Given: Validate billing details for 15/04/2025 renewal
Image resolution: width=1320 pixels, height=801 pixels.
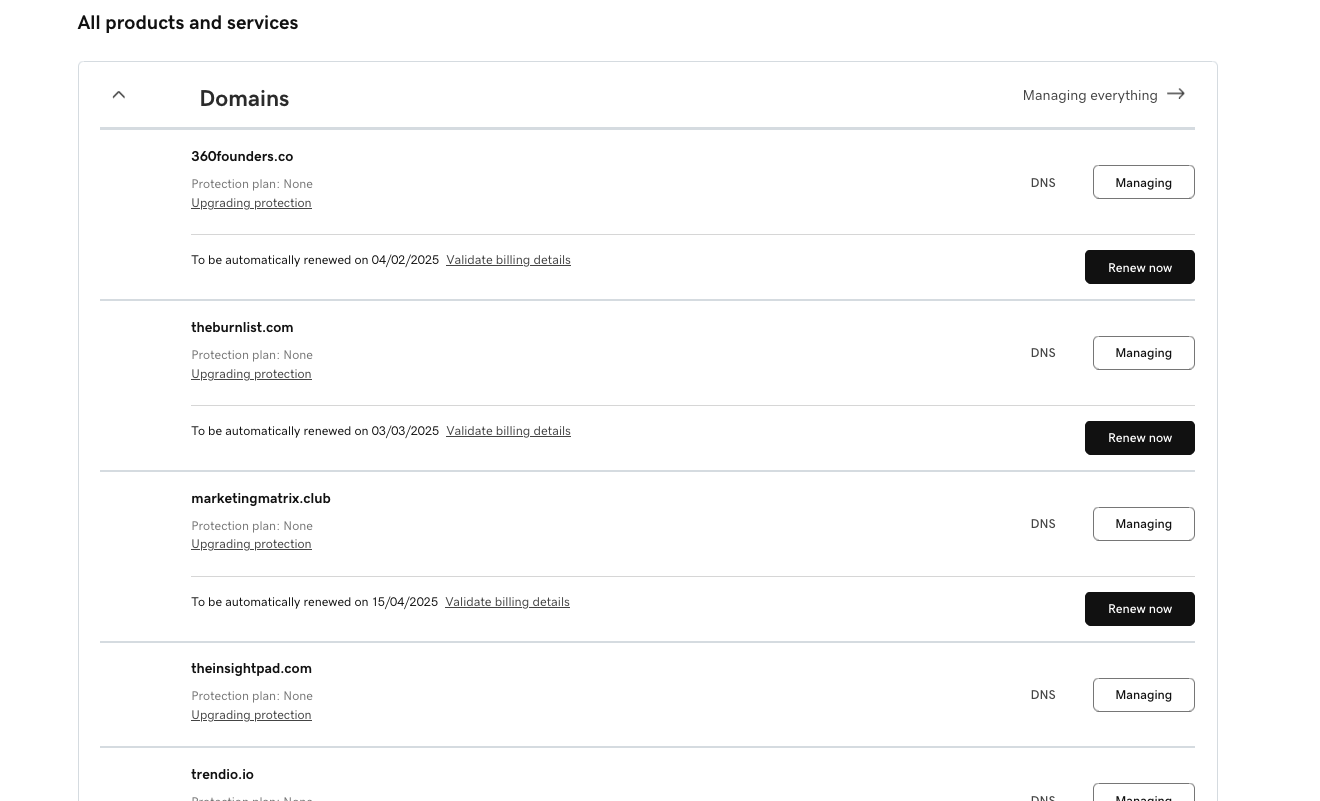Looking at the screenshot, I should click(507, 602).
